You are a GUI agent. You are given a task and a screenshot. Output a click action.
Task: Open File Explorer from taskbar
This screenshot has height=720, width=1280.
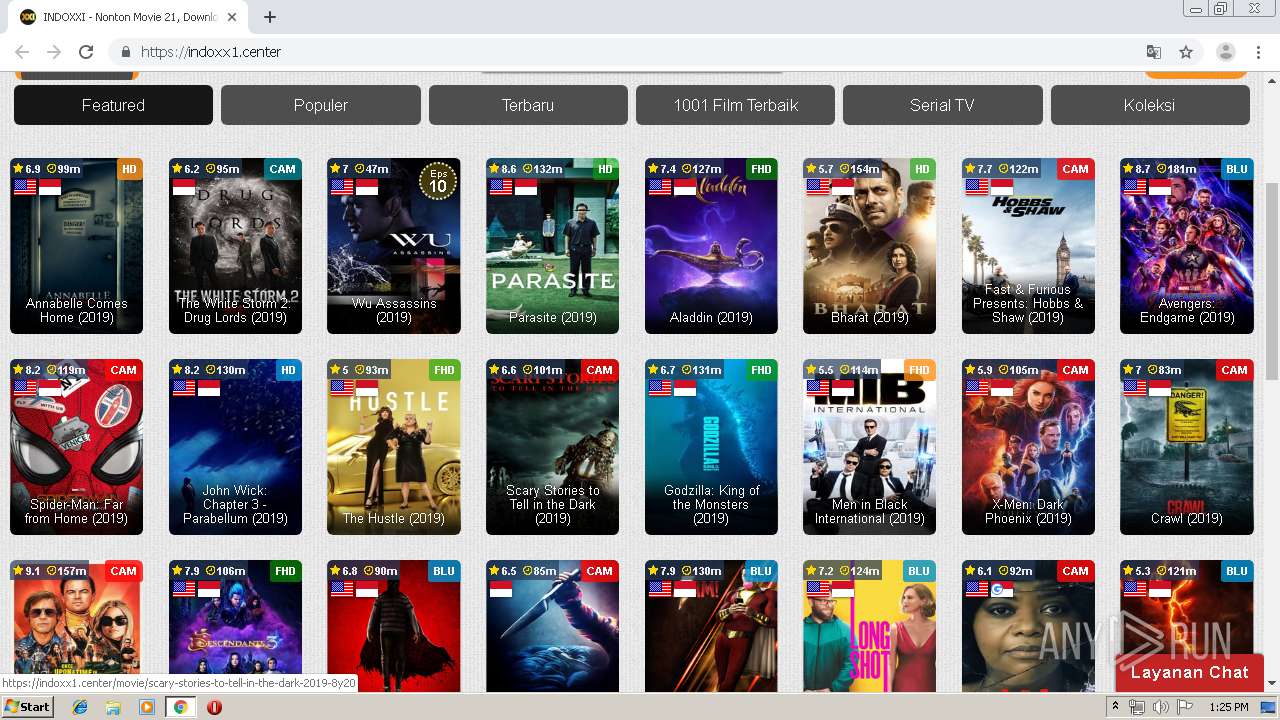113,707
